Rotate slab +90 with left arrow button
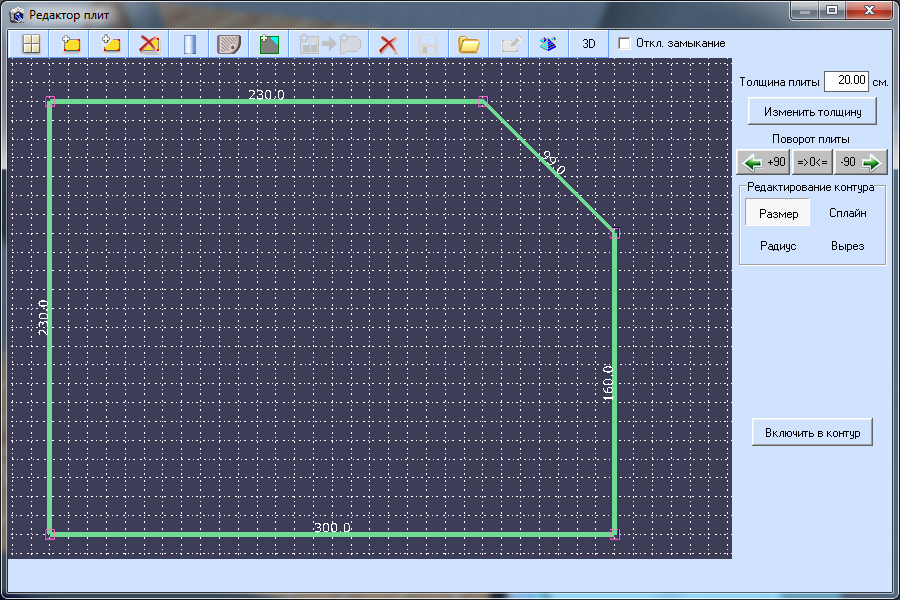Screen dimensions: 900x600 point(763,162)
